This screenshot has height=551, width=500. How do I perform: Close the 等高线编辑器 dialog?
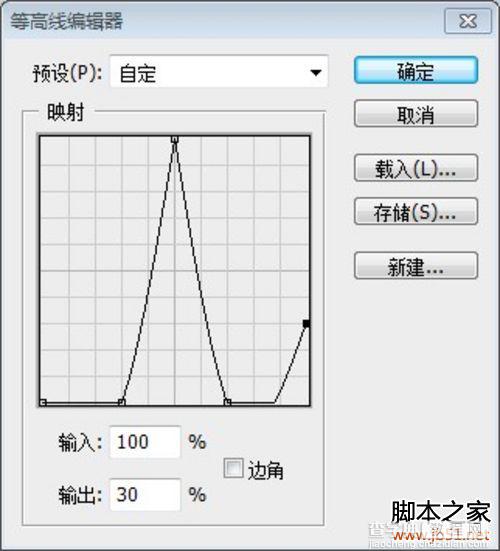click(468, 21)
